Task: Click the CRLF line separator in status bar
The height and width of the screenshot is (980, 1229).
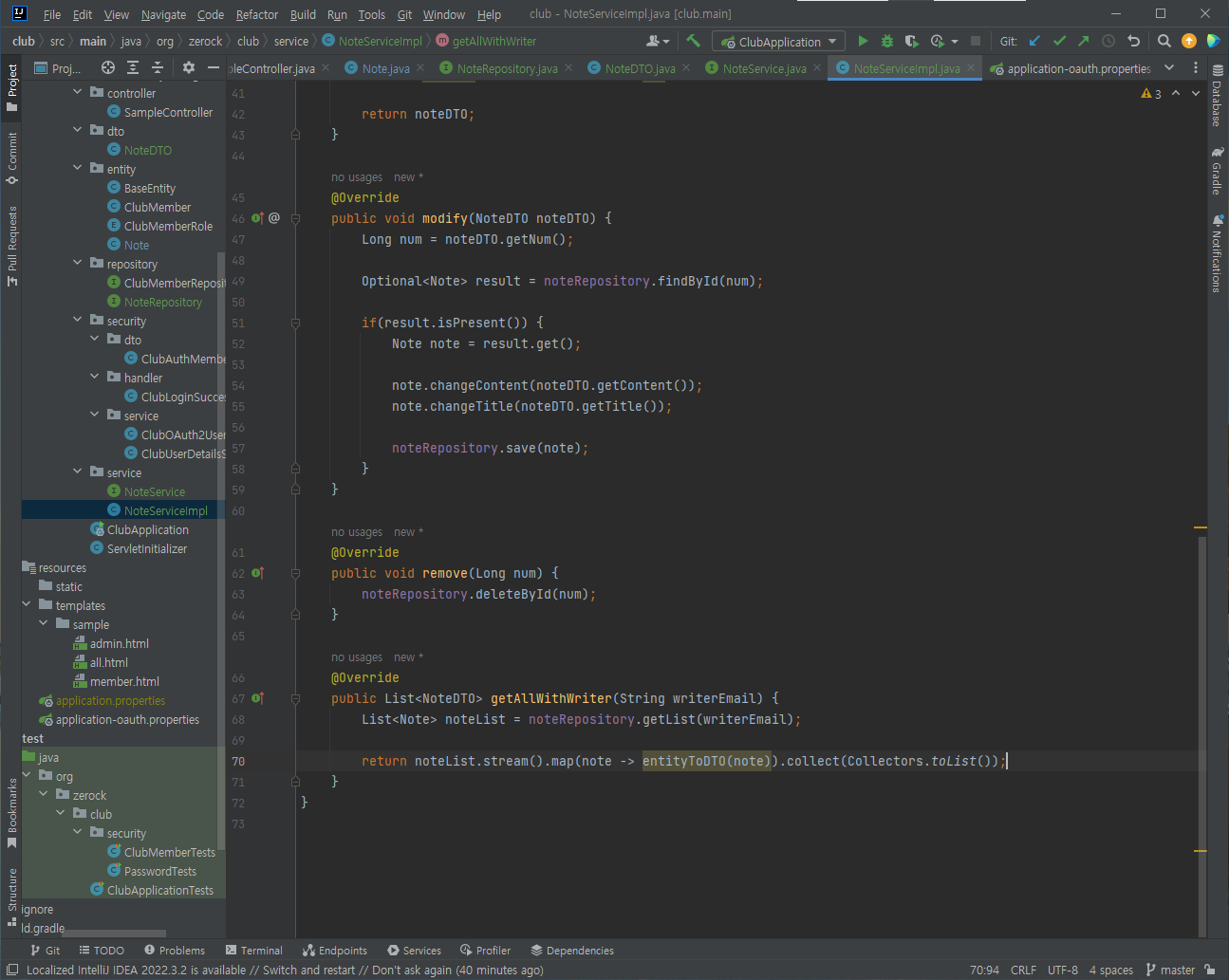Action: pyautogui.click(x=1023, y=970)
